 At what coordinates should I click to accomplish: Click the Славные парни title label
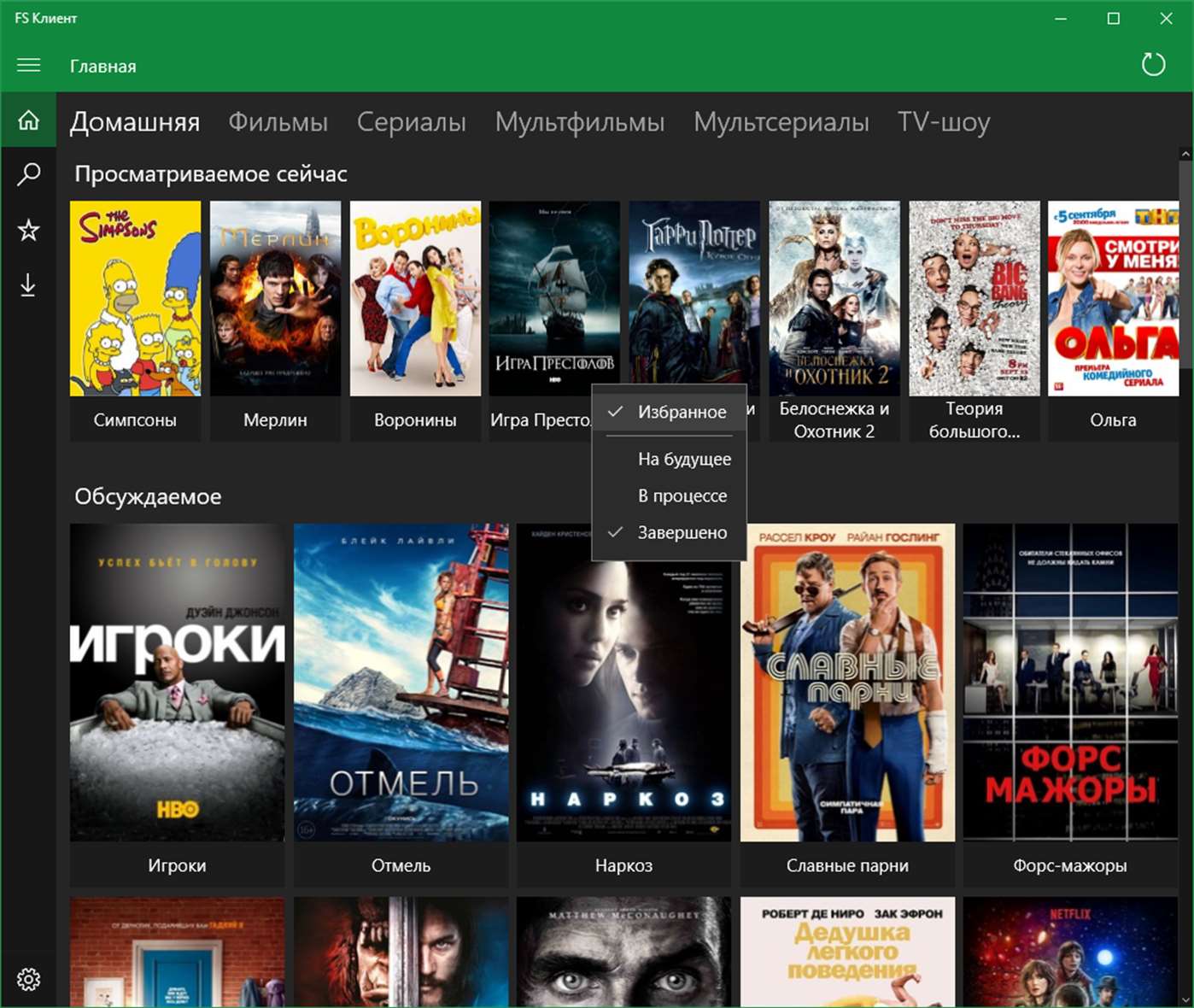click(x=847, y=865)
